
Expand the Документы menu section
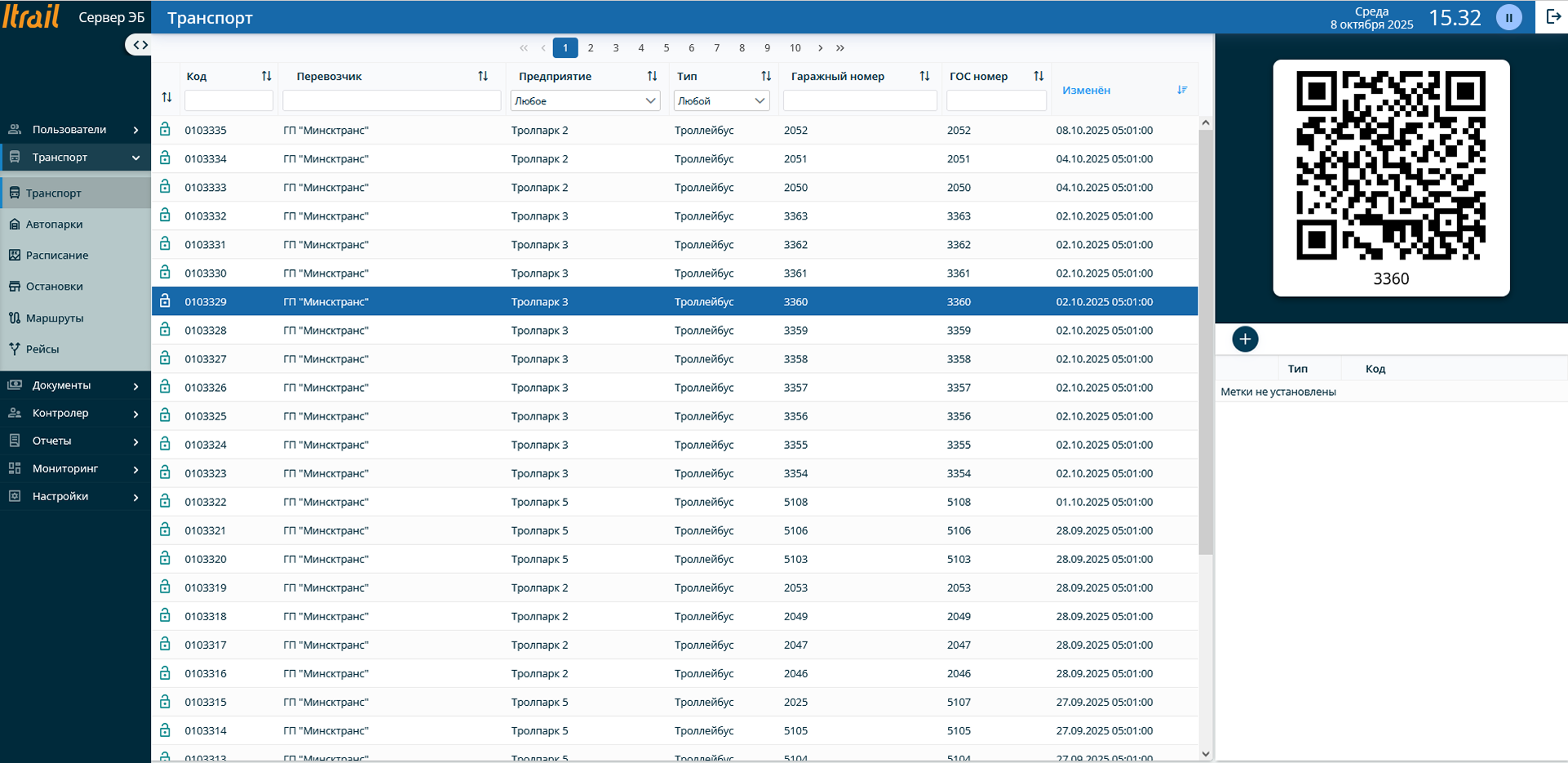(75, 385)
